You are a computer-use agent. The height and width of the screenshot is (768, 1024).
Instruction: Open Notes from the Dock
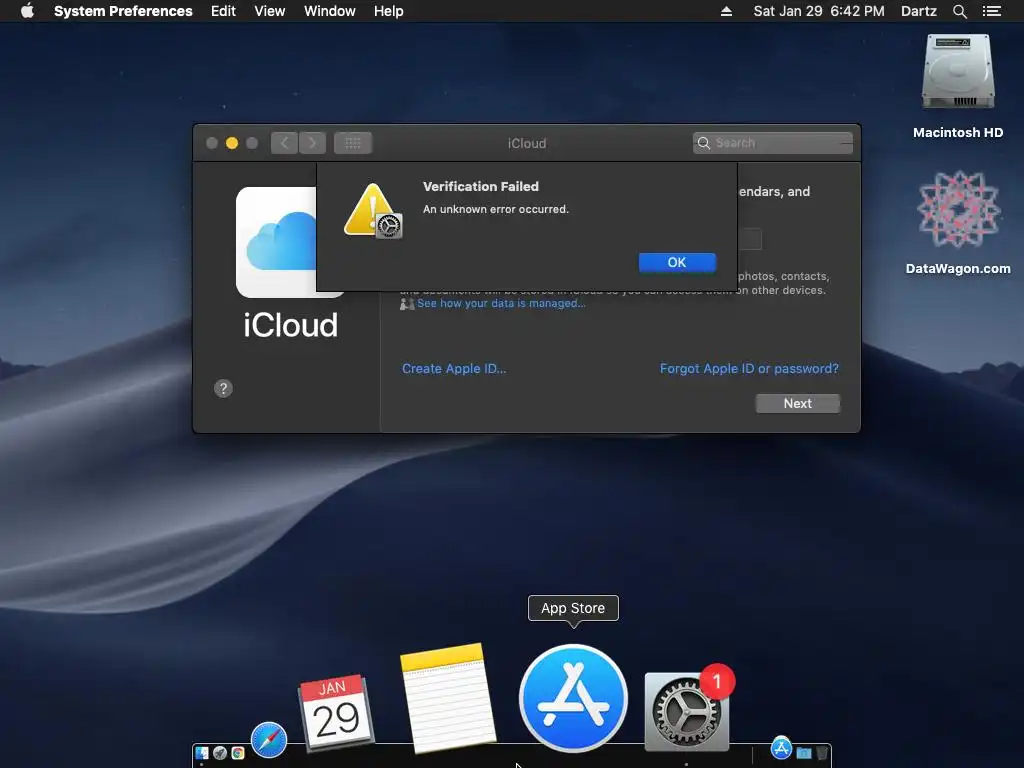click(x=449, y=697)
